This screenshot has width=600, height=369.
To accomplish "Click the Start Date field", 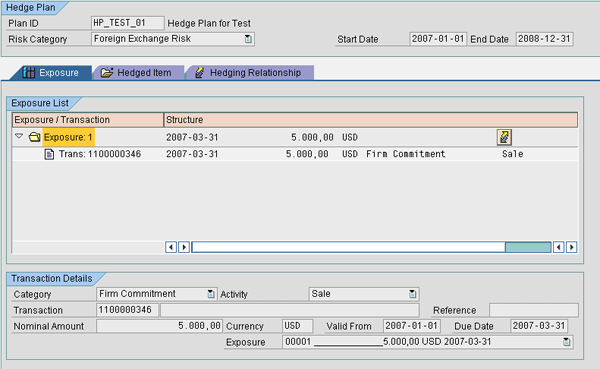I will click(x=438, y=39).
